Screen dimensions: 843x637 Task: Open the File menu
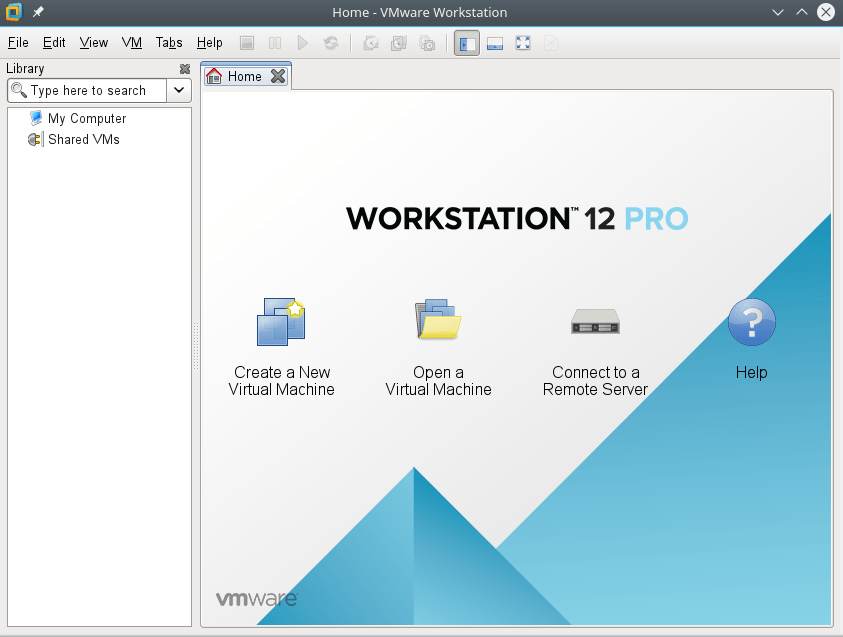tap(18, 42)
